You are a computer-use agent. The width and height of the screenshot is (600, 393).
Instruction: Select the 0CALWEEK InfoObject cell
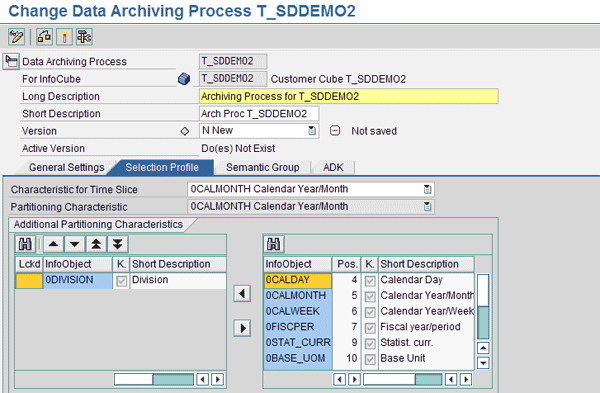click(298, 311)
